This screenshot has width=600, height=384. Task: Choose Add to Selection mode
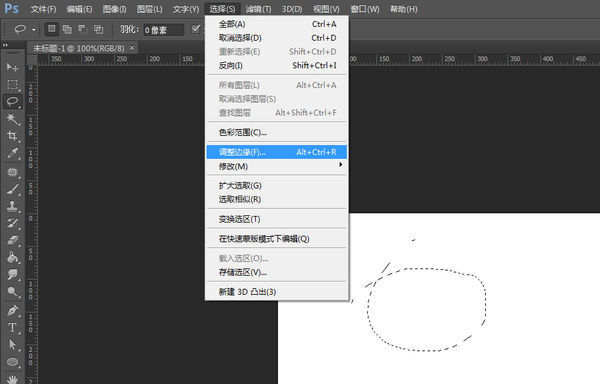(67, 29)
